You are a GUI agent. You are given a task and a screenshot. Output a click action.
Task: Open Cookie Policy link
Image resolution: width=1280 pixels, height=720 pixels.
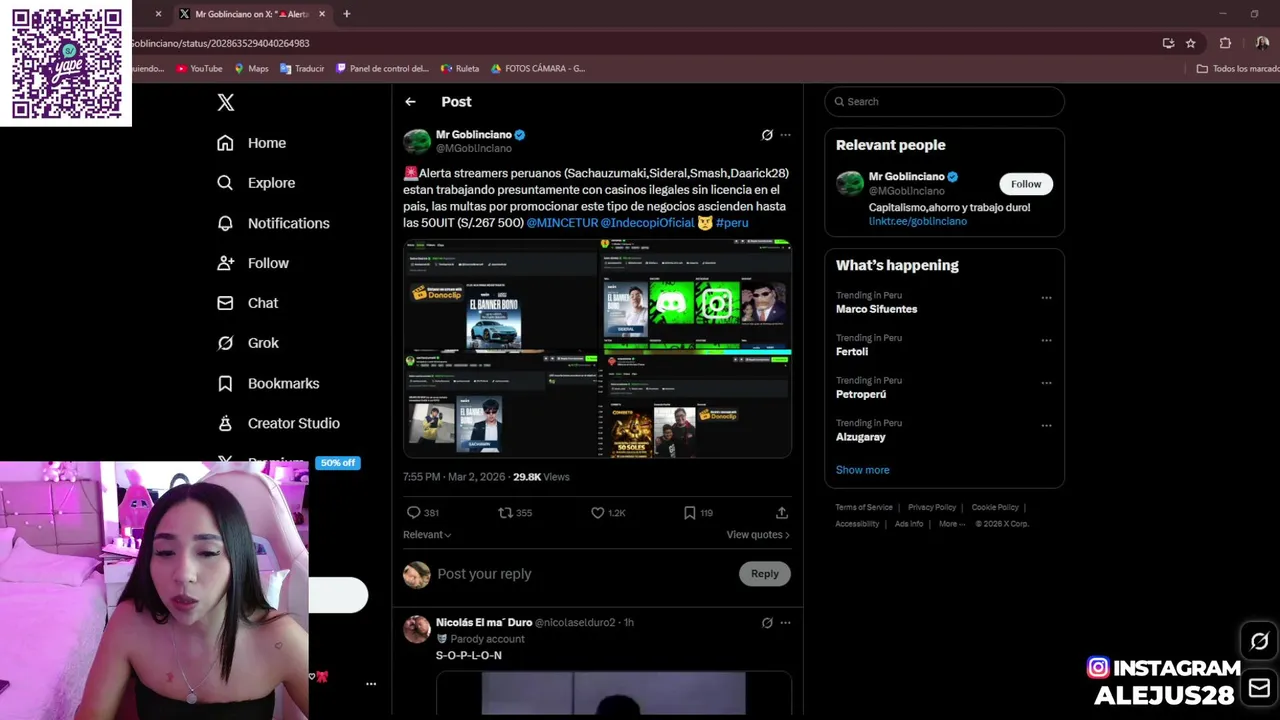tap(995, 508)
